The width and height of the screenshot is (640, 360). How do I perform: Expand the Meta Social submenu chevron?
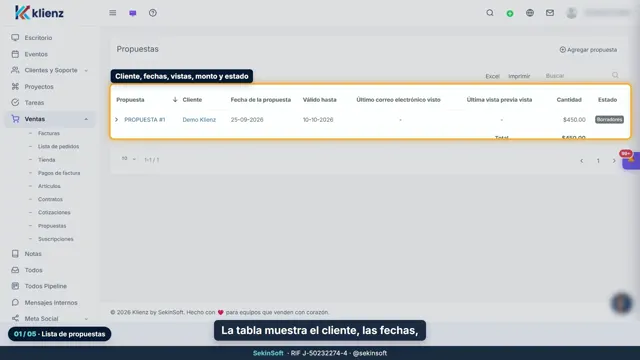pyautogui.click(x=86, y=319)
